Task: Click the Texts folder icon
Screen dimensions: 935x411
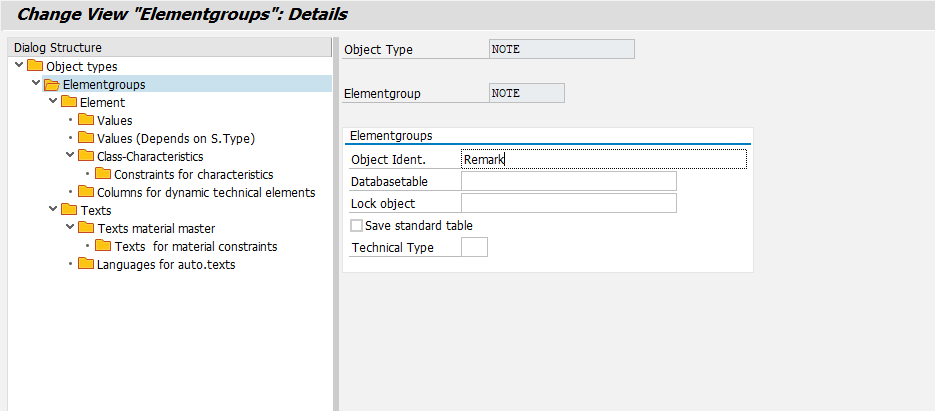Action: [69, 210]
